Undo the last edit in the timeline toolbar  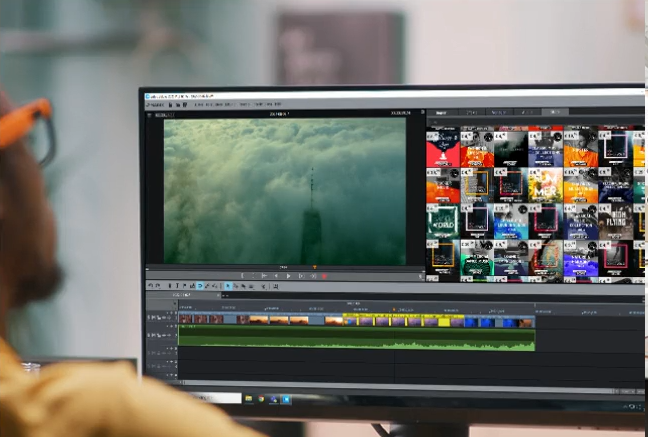tap(150, 286)
